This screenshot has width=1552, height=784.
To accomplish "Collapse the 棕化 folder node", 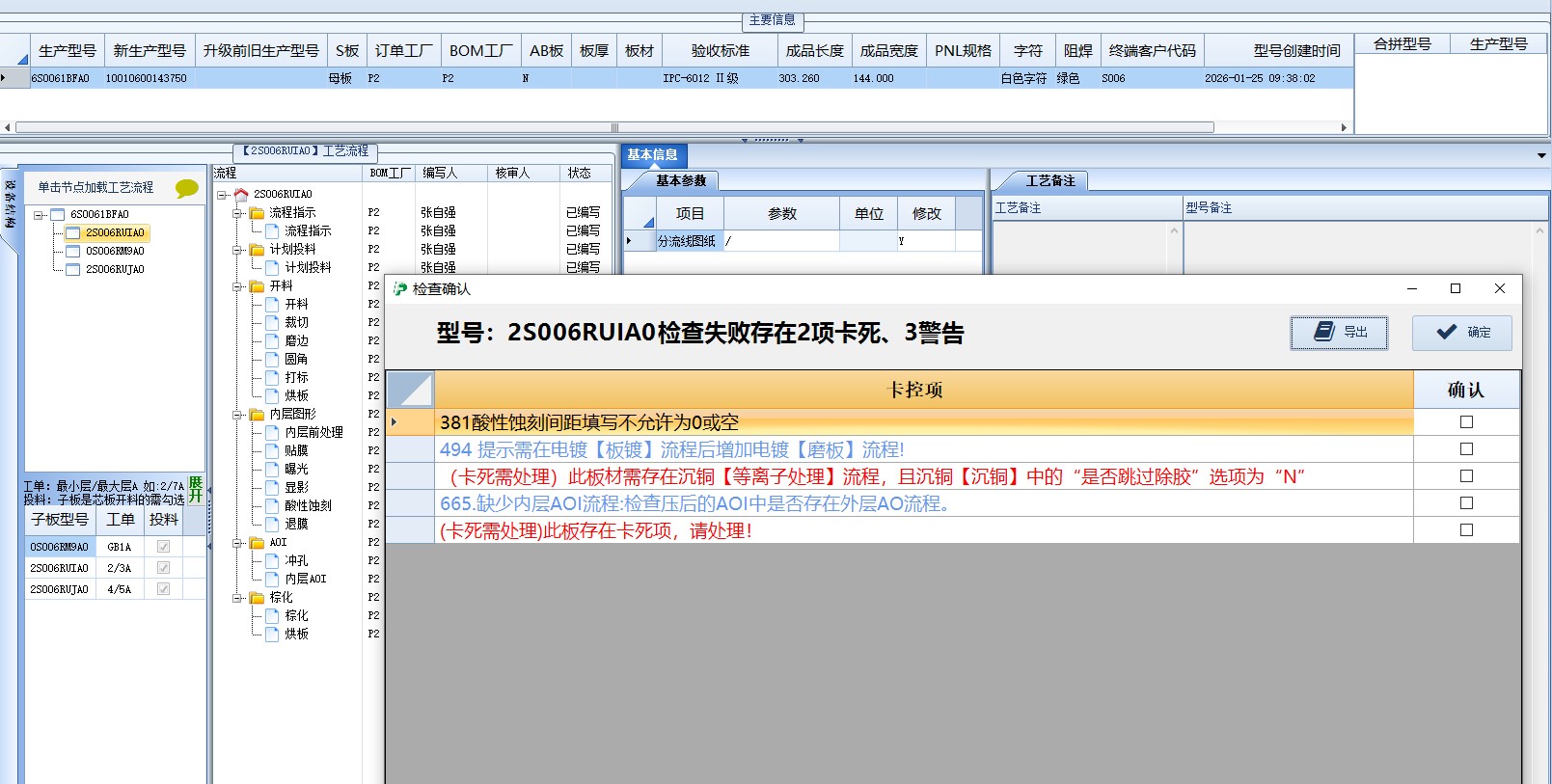I will tap(237, 598).
